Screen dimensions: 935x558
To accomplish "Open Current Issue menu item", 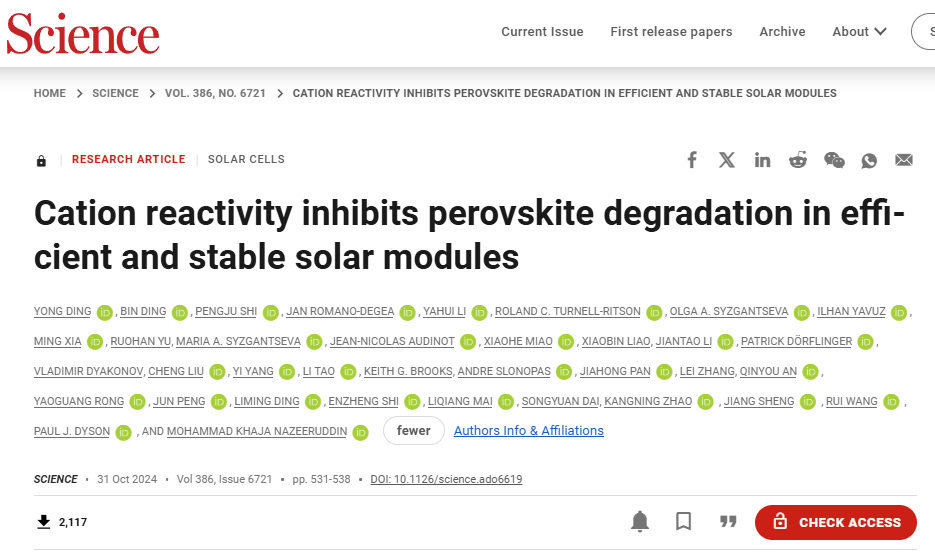I will tap(542, 32).
